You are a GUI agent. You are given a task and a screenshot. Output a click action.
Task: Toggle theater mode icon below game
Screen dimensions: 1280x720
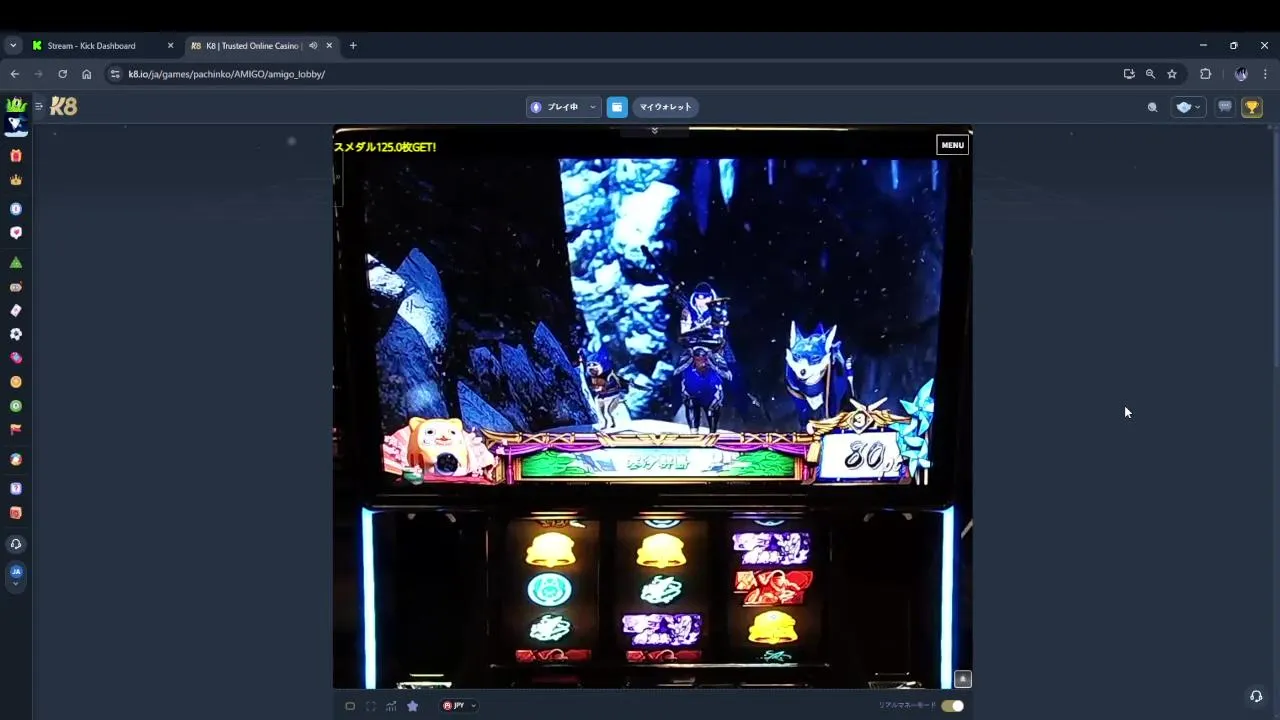(x=350, y=706)
